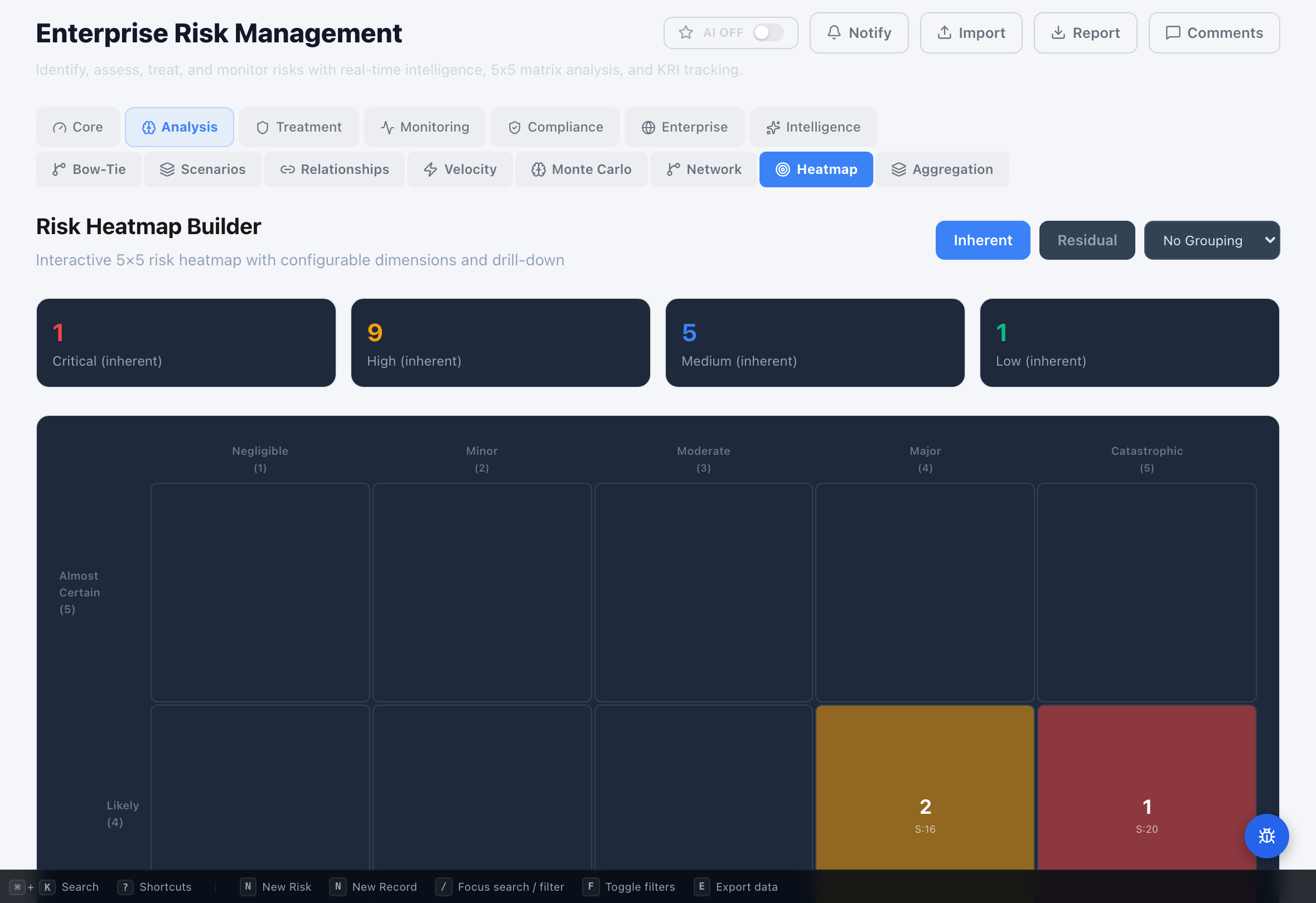Select the red cell showing score 20
Viewport: 1316px width, 903px height.
(x=1146, y=804)
